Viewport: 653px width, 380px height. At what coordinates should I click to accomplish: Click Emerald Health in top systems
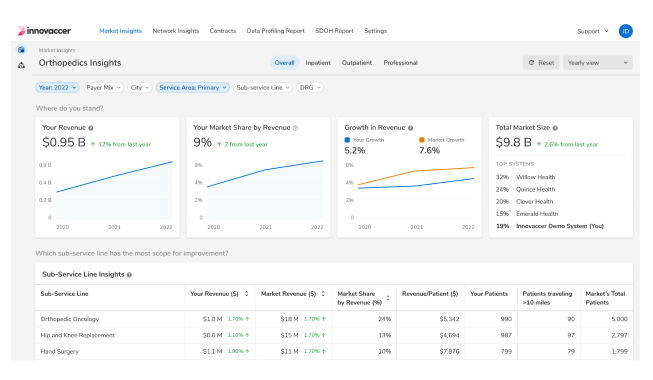(x=537, y=214)
